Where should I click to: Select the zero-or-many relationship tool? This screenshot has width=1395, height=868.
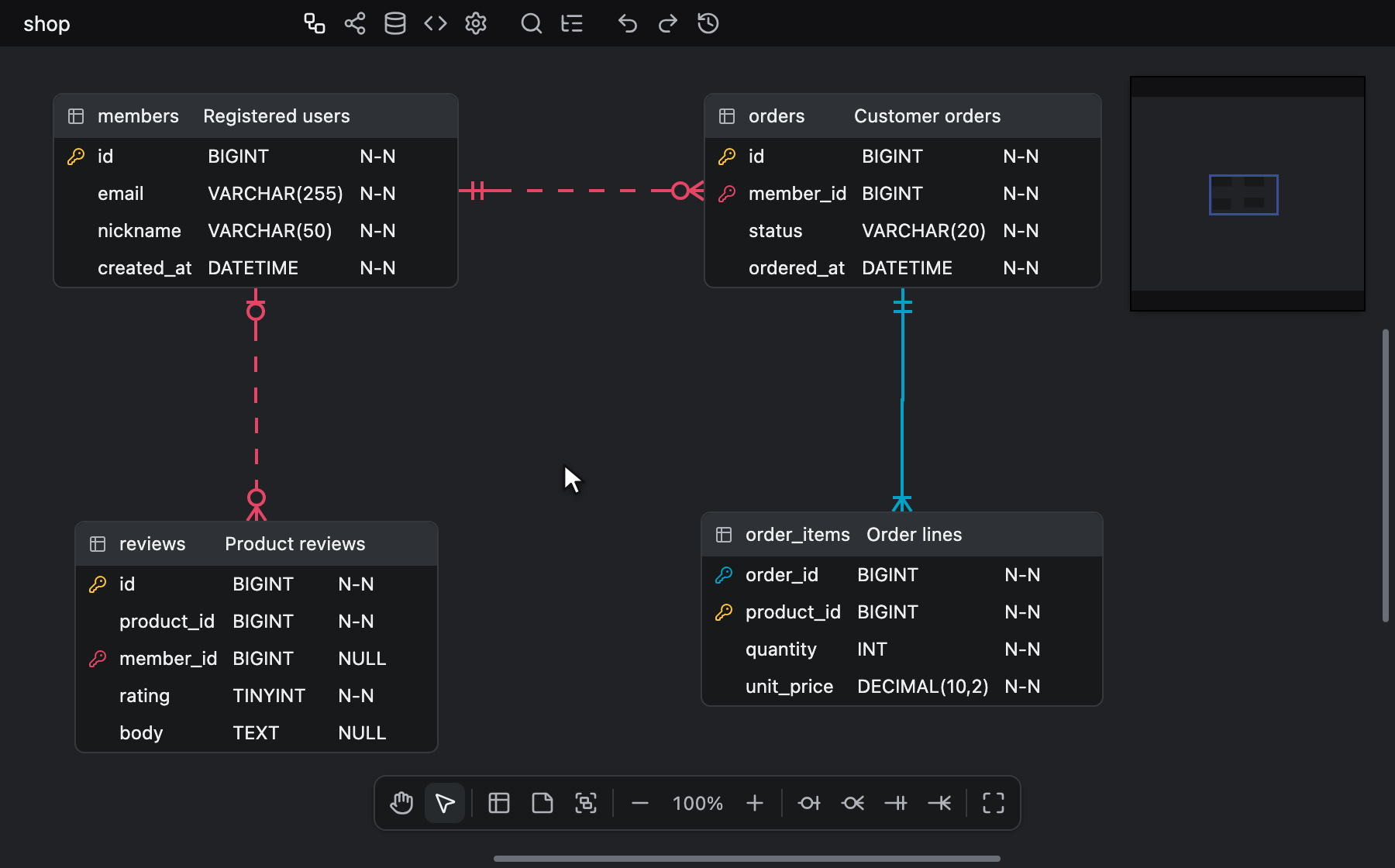(x=852, y=803)
